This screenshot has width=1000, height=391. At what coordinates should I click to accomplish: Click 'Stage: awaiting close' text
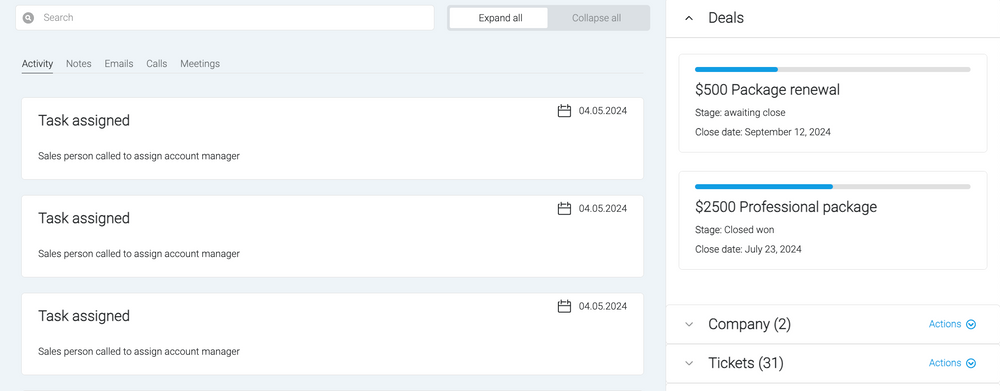740,112
